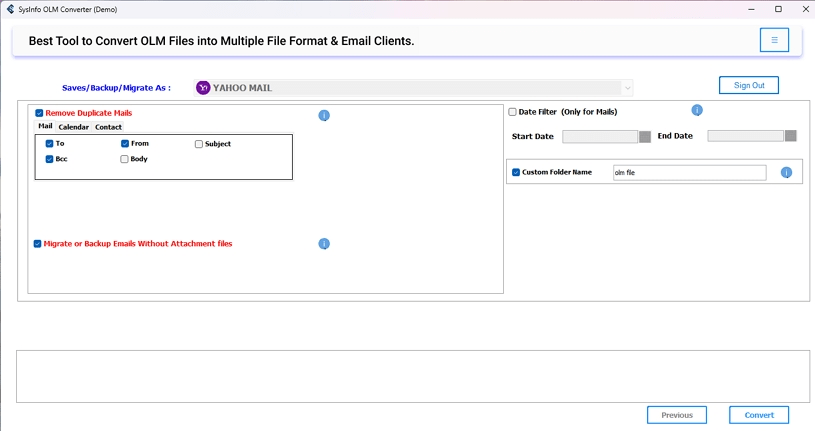
Task: Click the End Date input field
Action: click(x=745, y=136)
